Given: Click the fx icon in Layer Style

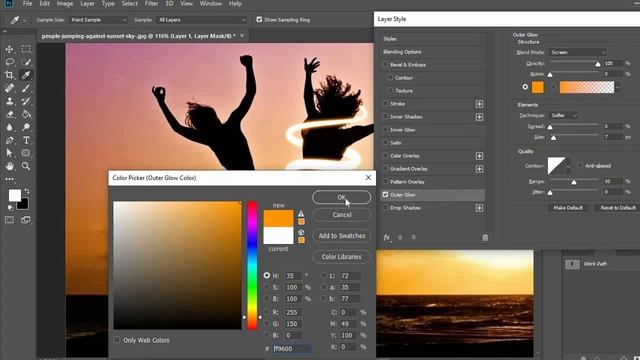Looking at the screenshot, I should click(387, 238).
